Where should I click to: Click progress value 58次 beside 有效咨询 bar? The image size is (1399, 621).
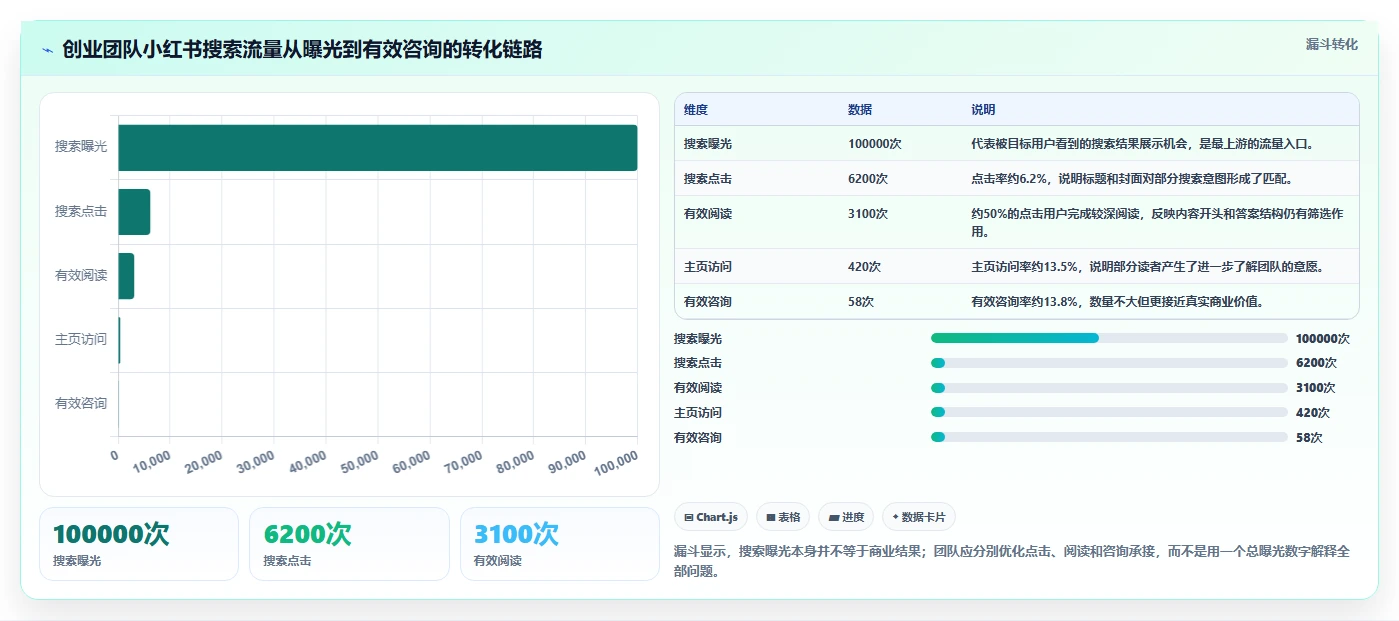tap(1309, 438)
